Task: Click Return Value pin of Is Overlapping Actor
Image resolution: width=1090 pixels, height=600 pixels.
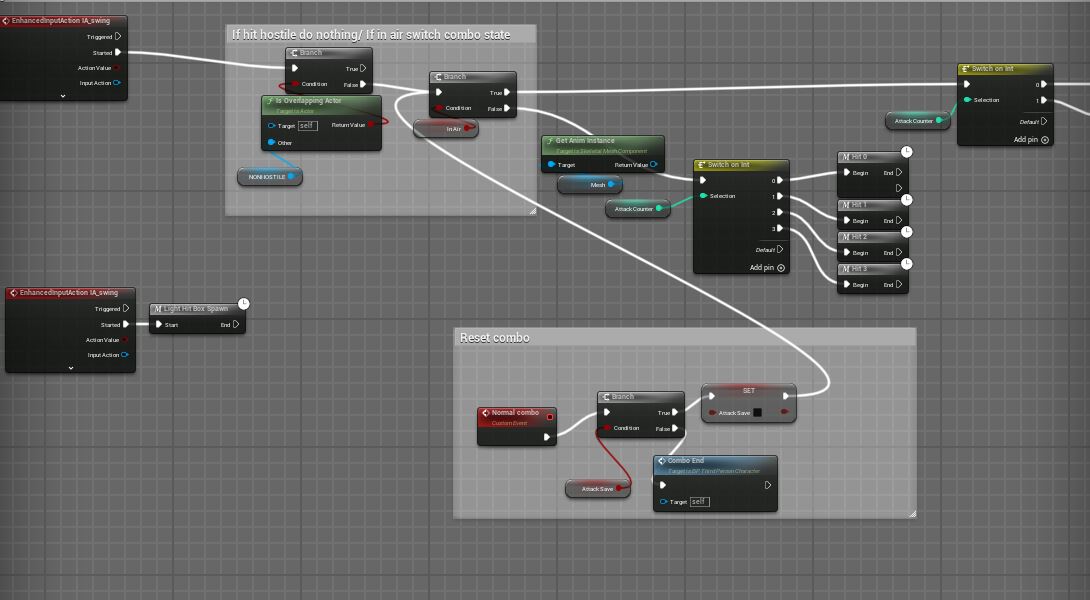Action: 371,125
